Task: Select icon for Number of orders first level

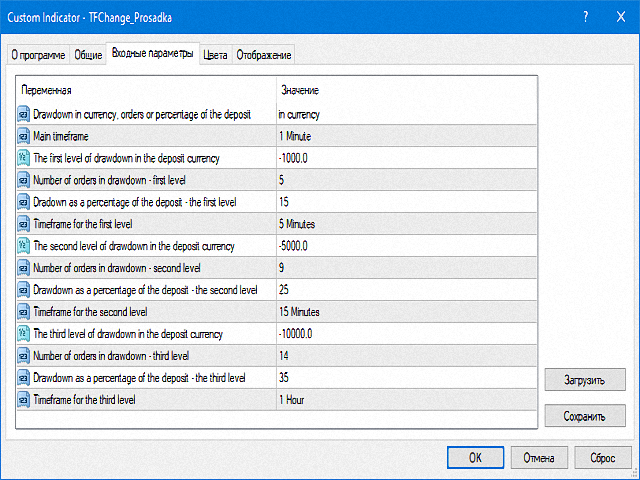Action: click(x=24, y=180)
